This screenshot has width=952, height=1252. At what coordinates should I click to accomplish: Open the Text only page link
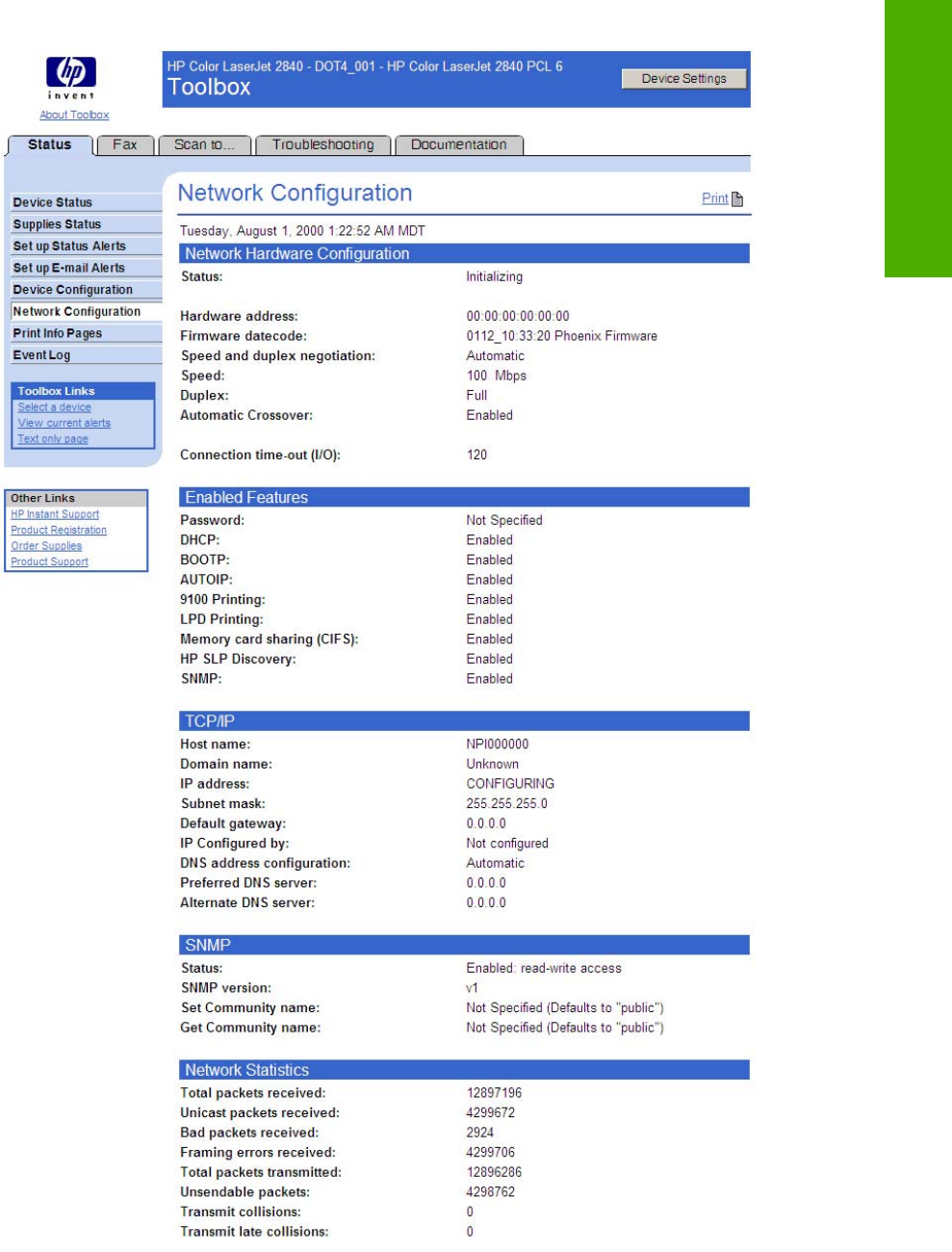point(53,439)
